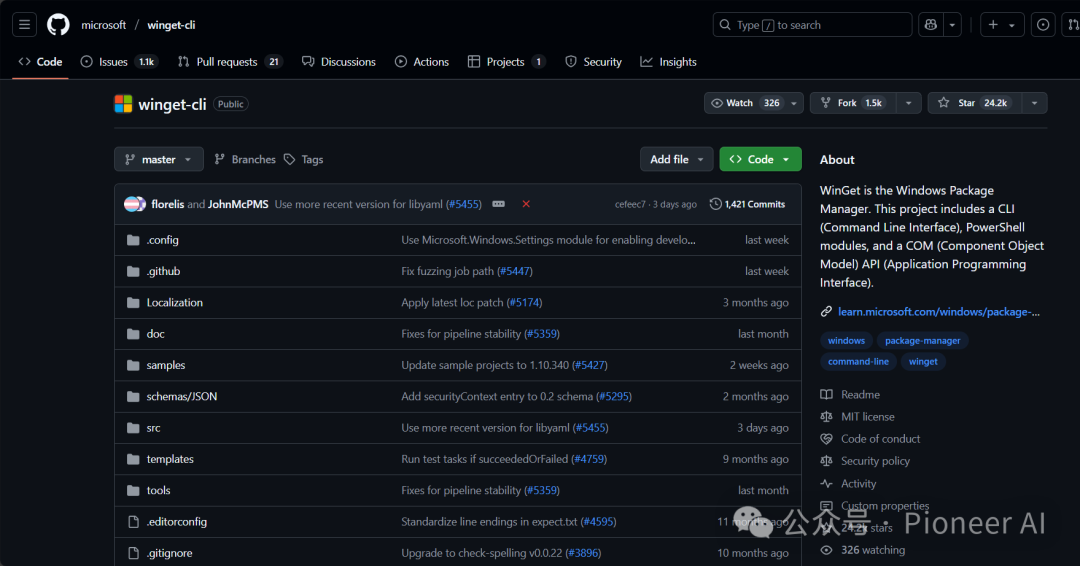View the Insights tab

point(668,62)
